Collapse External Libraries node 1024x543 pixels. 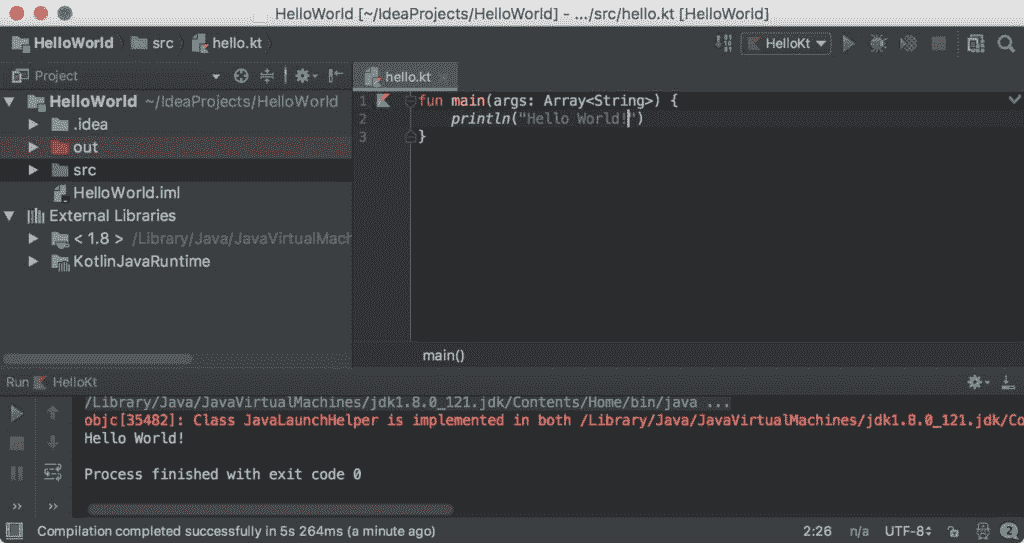pos(10,216)
